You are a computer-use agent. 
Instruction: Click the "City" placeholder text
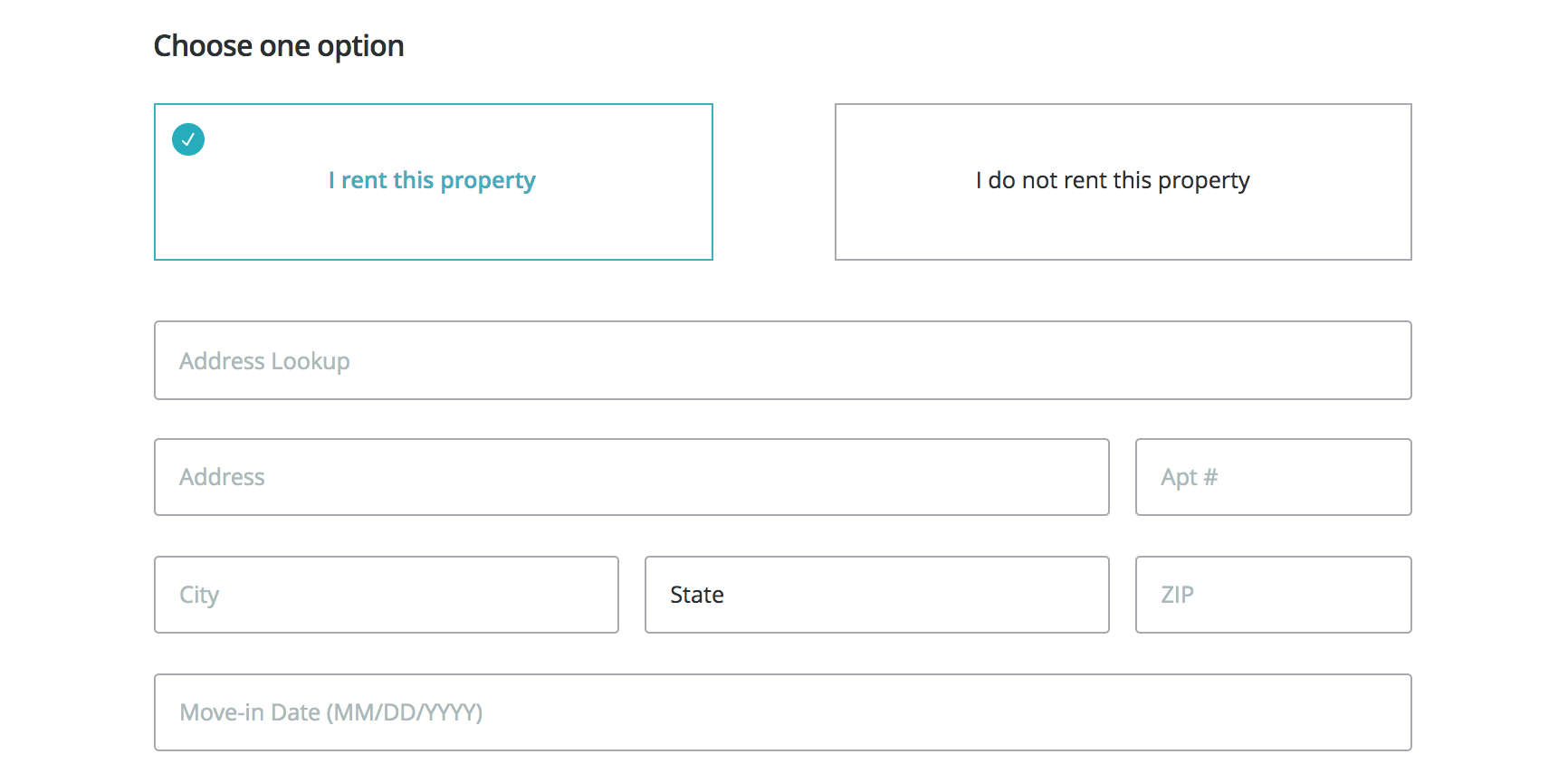199,595
